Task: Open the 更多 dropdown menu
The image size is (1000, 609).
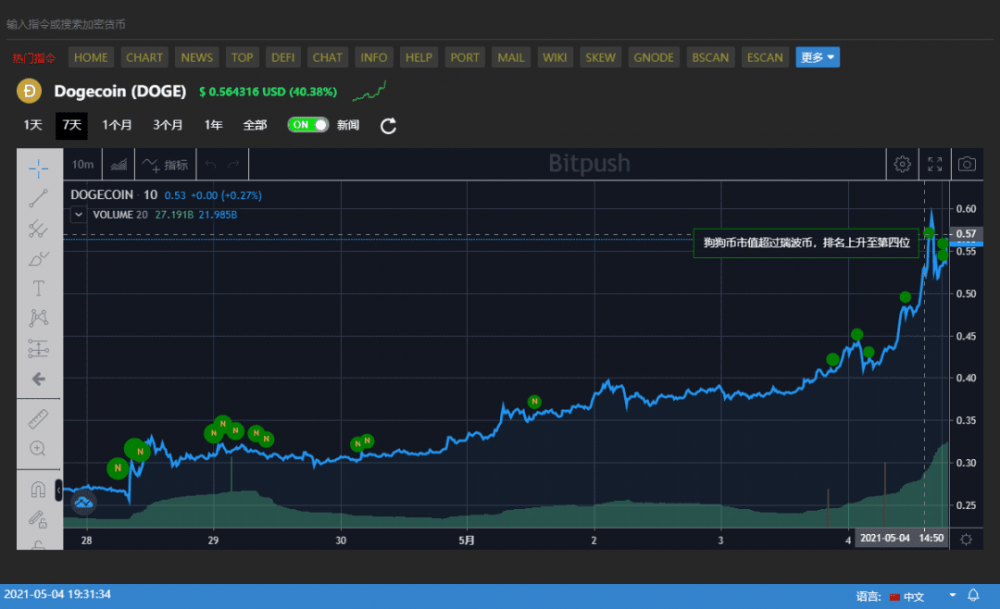Action: [x=817, y=57]
